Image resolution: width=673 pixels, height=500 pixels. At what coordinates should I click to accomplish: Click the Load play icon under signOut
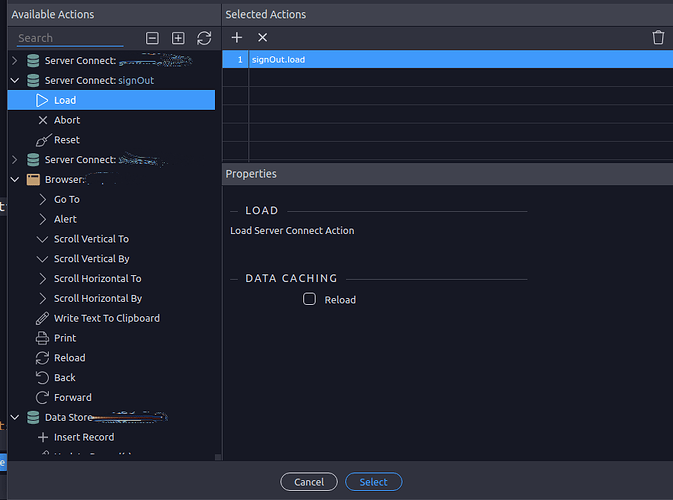coord(42,100)
